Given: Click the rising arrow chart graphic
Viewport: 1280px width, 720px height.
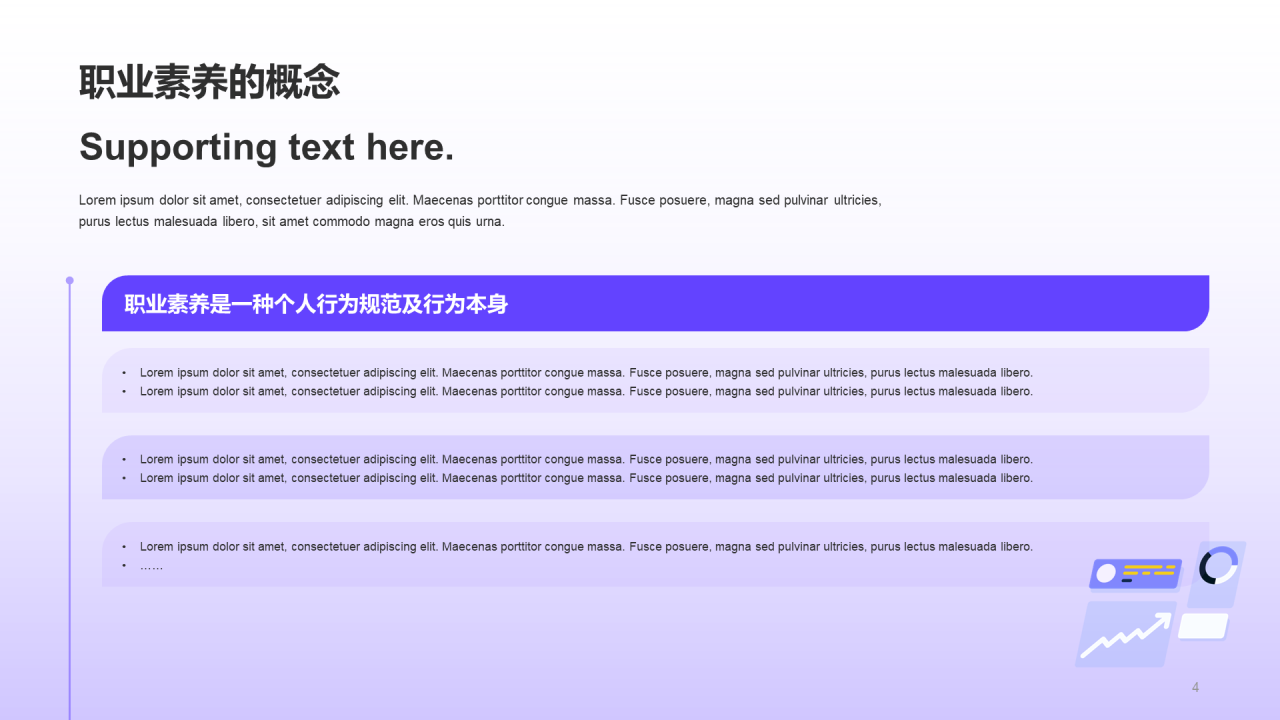Looking at the screenshot, I should (1126, 633).
